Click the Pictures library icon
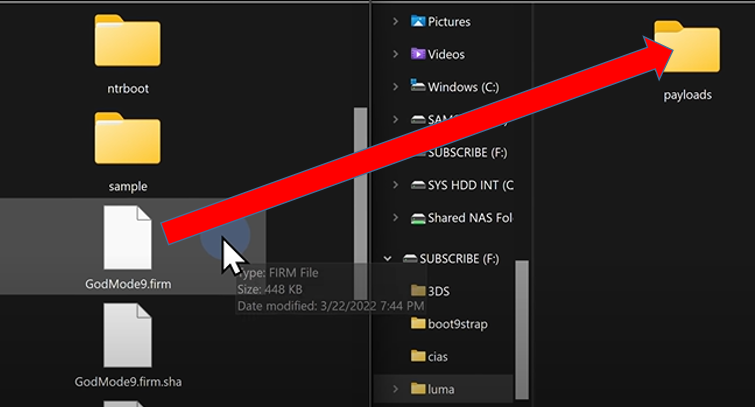Viewport: 755px width, 407px height. (x=417, y=21)
